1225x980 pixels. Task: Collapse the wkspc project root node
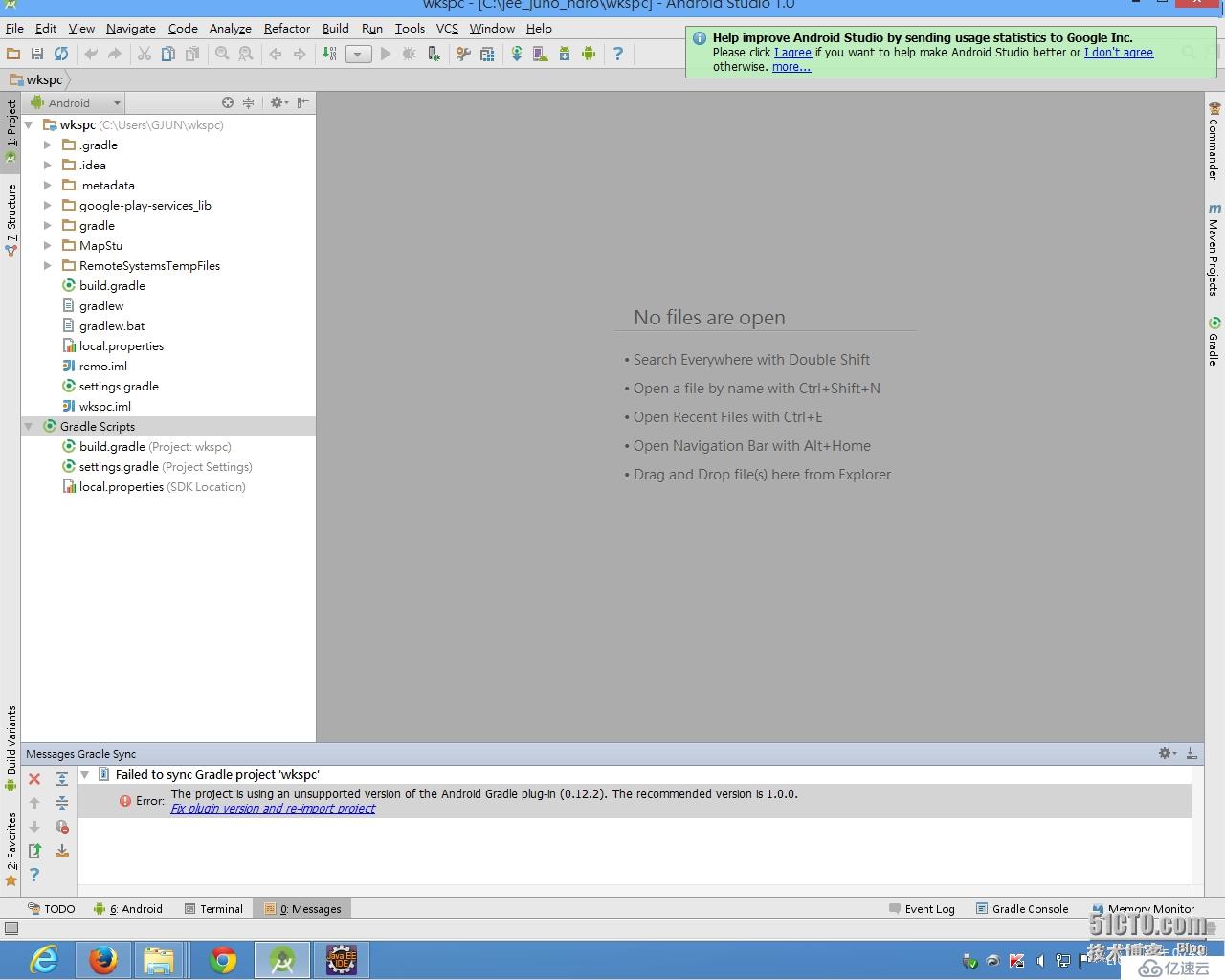(29, 125)
